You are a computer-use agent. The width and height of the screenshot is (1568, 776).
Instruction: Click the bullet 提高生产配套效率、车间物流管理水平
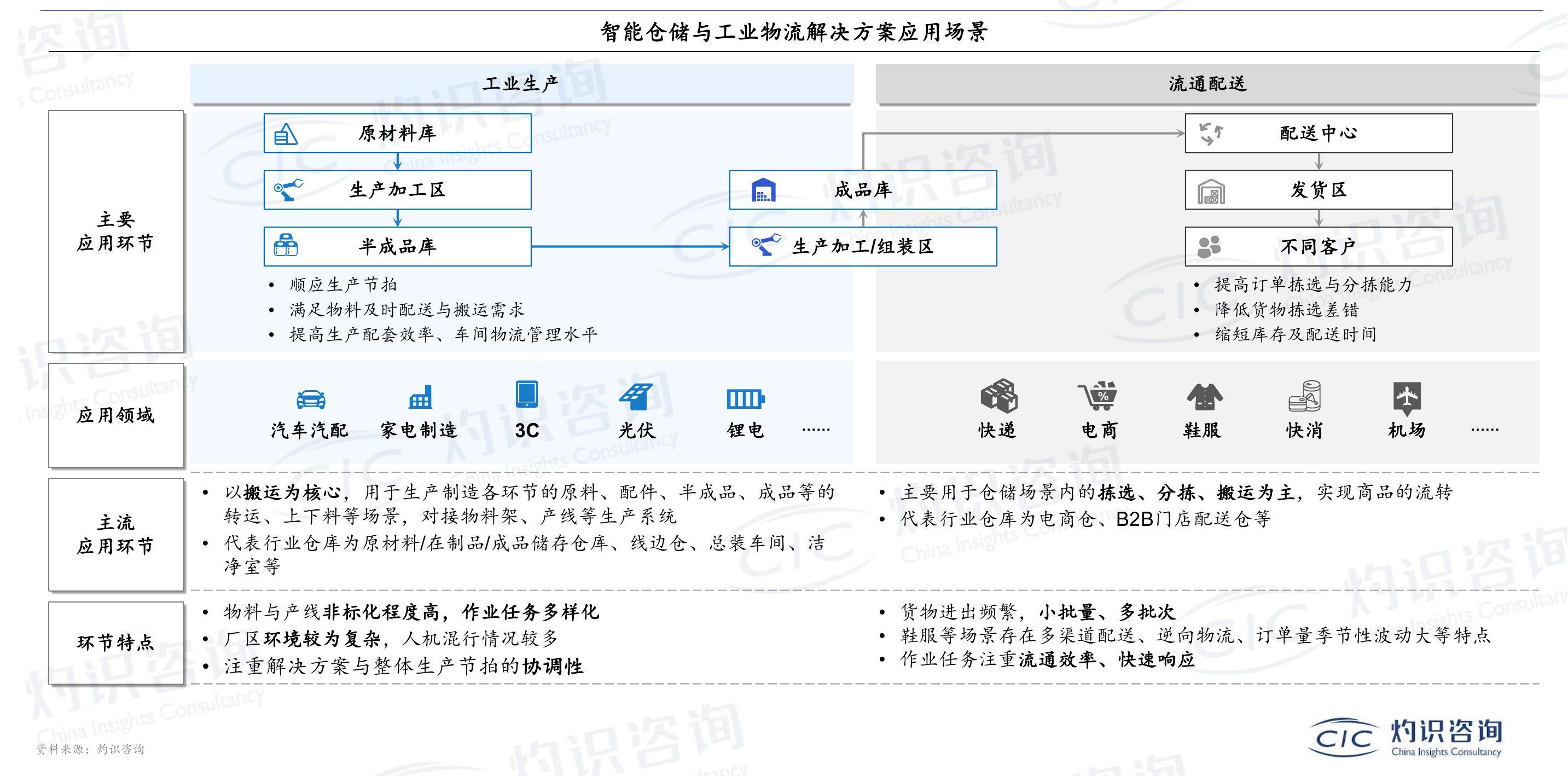click(x=444, y=334)
